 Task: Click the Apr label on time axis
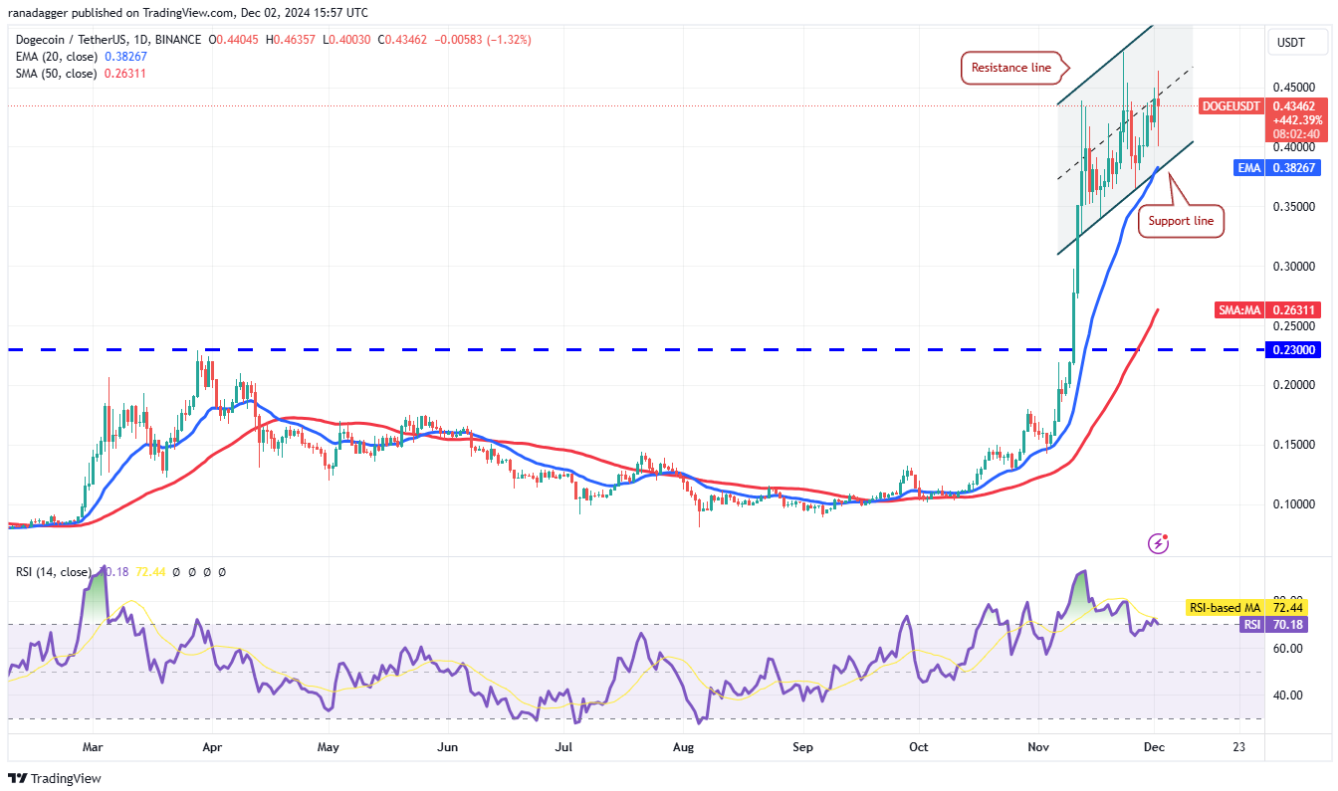coord(212,747)
